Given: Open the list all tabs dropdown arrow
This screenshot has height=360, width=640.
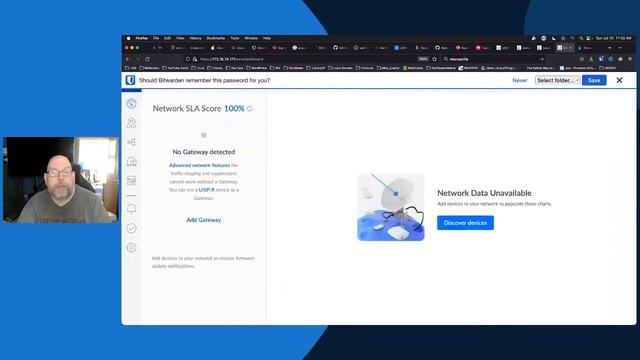Looking at the screenshot, I should pyautogui.click(x=620, y=48).
